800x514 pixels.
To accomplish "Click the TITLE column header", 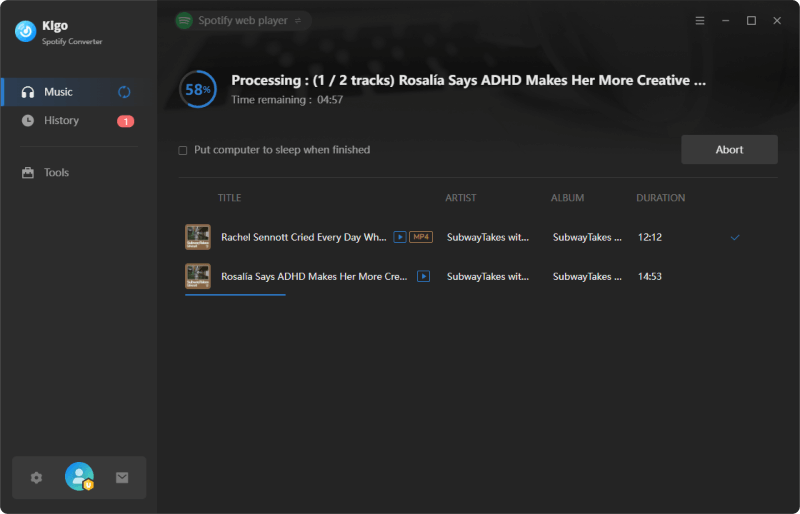I will [230, 198].
